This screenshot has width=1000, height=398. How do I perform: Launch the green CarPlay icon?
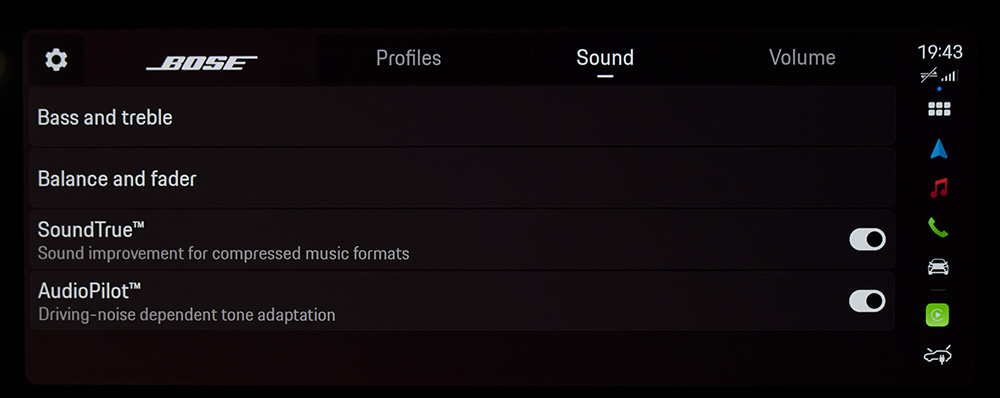[938, 315]
